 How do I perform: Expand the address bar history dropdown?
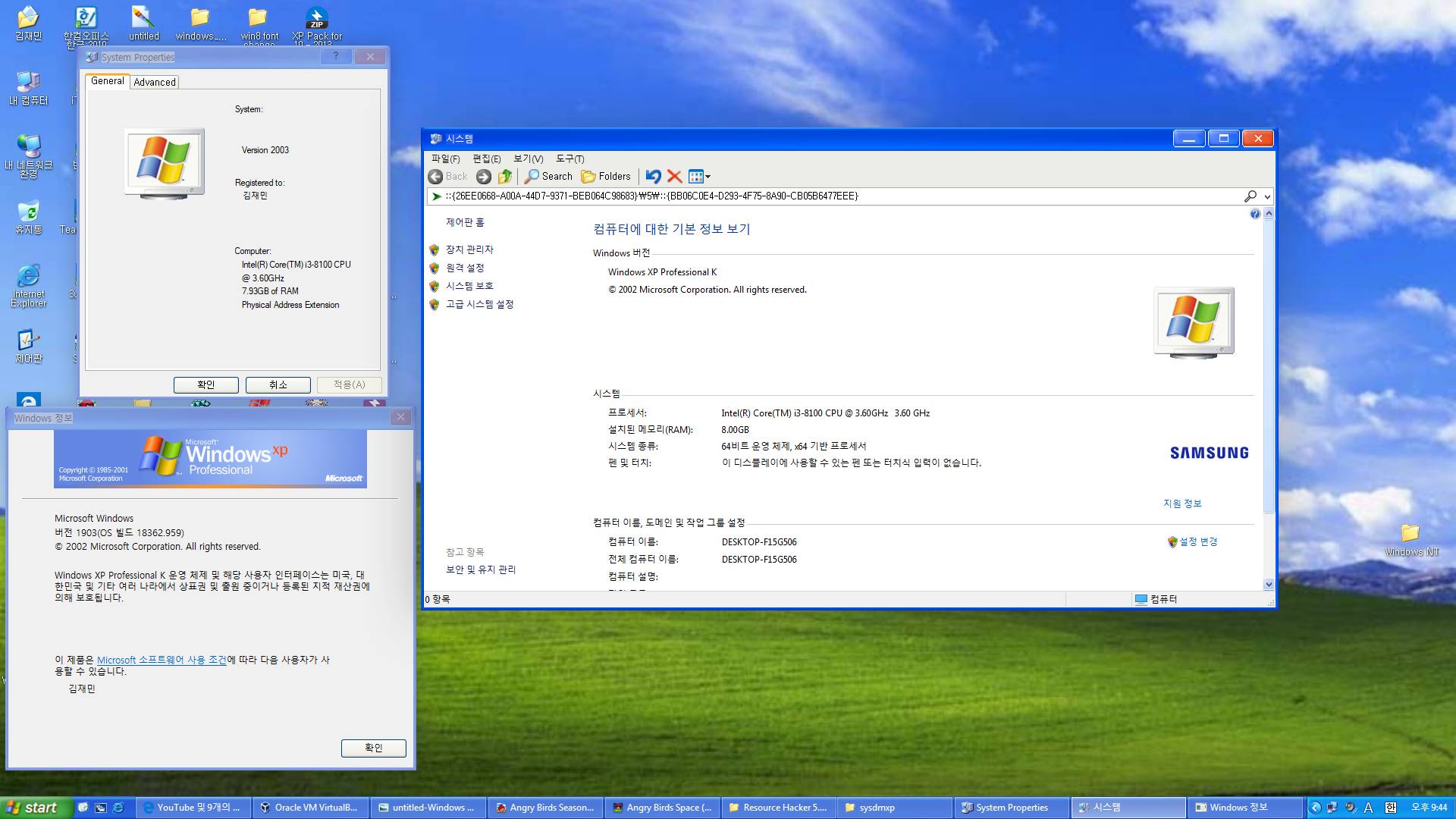1267,196
